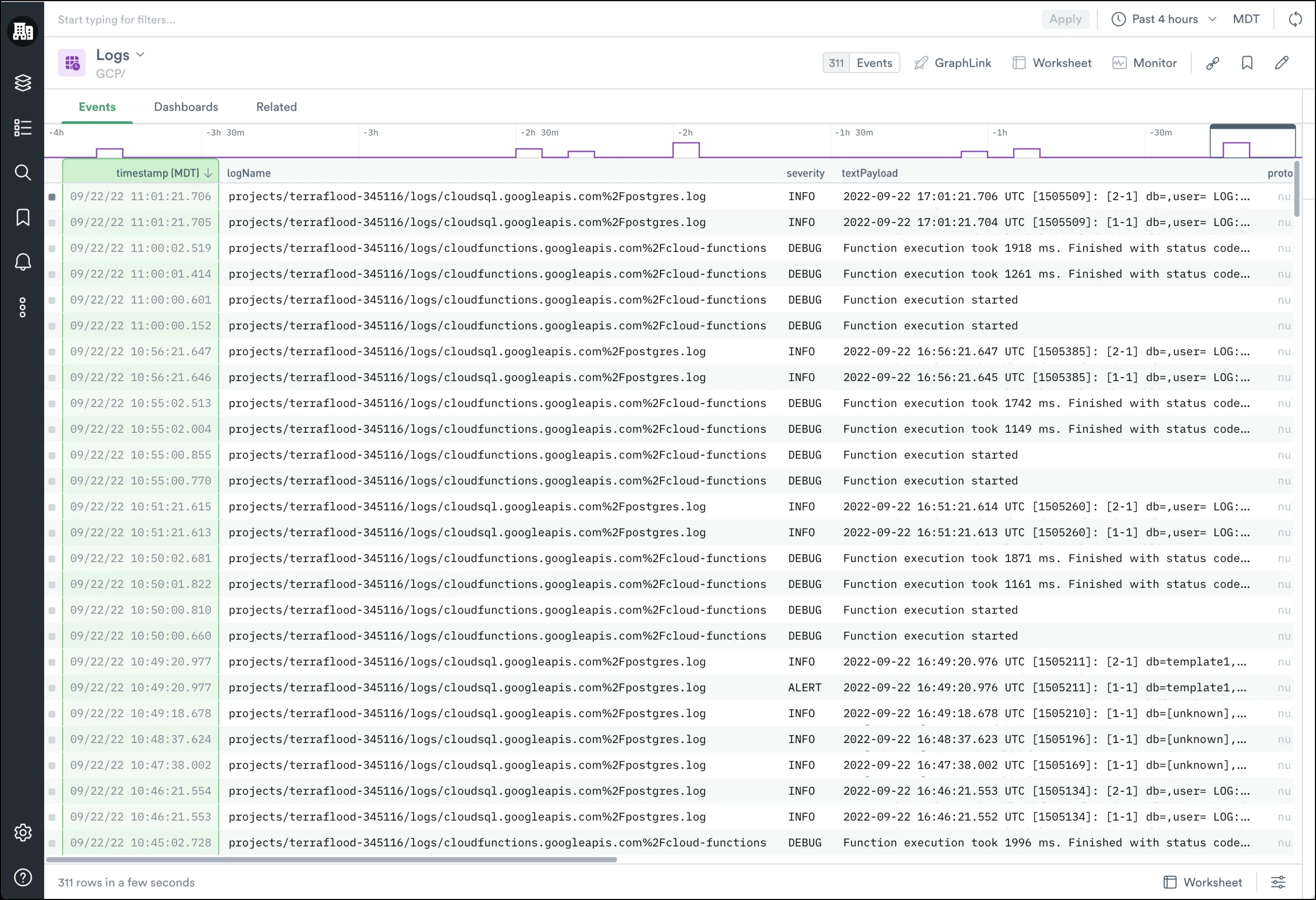Screen dimensions: 1316x900
Task: Click the copy link chain icon
Action: tap(1212, 63)
